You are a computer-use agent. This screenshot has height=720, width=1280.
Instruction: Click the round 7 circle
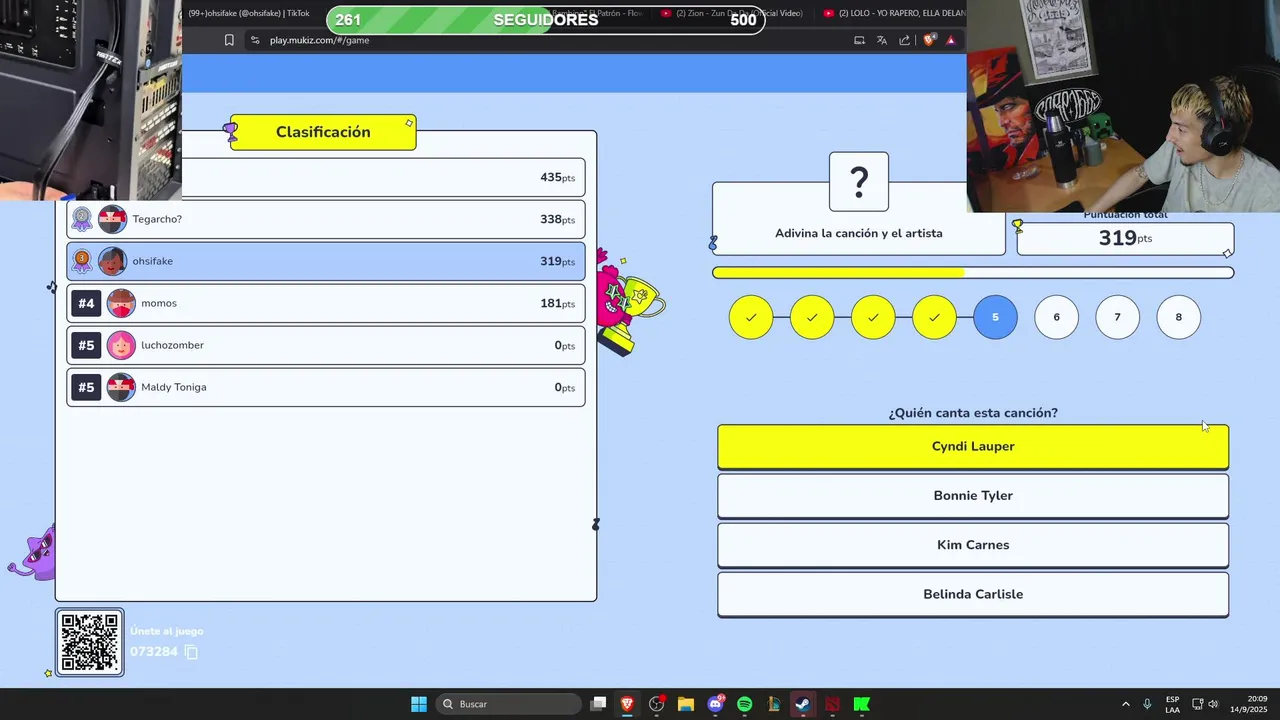pos(1117,317)
